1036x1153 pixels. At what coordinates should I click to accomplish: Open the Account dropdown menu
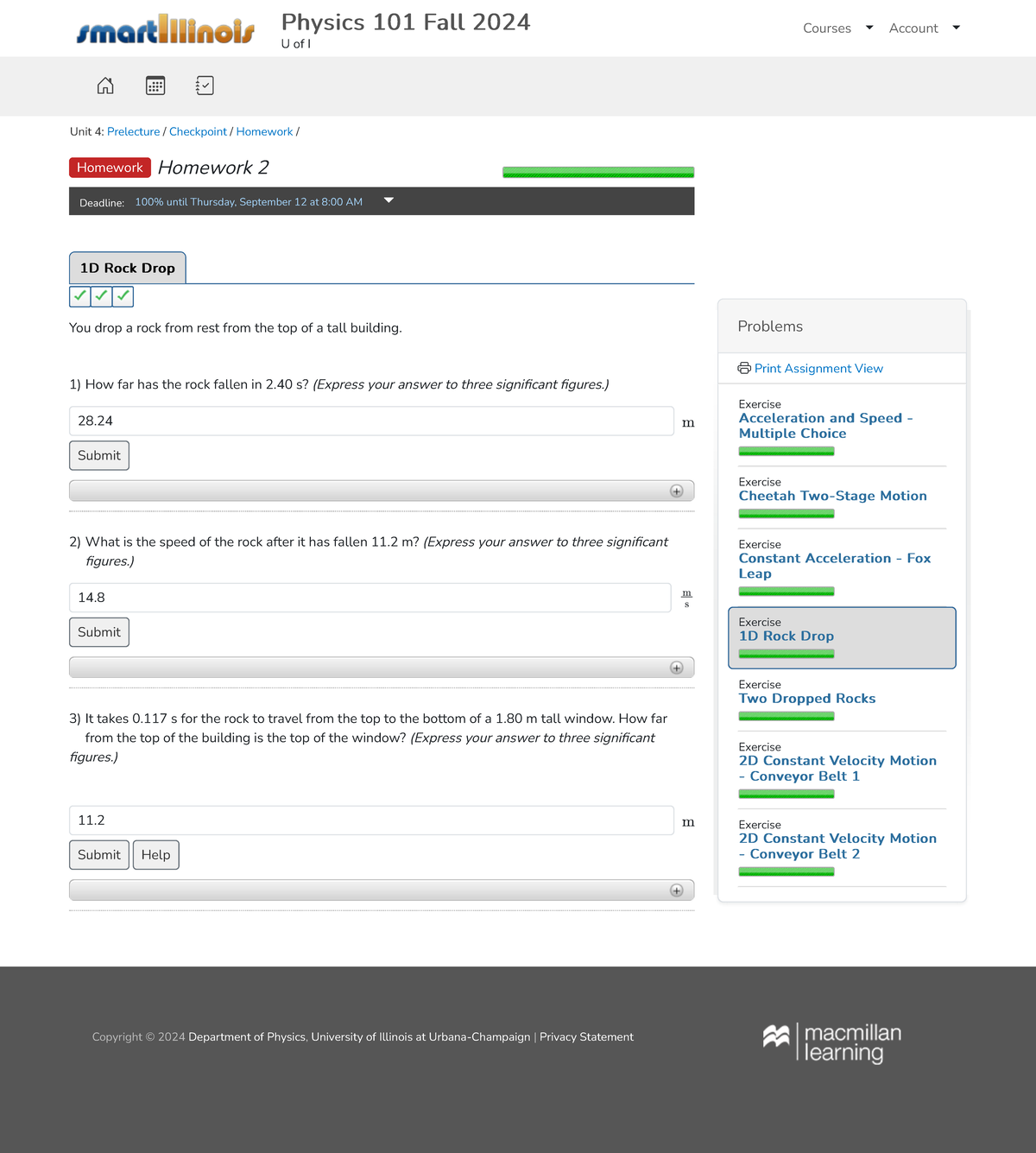(x=924, y=29)
